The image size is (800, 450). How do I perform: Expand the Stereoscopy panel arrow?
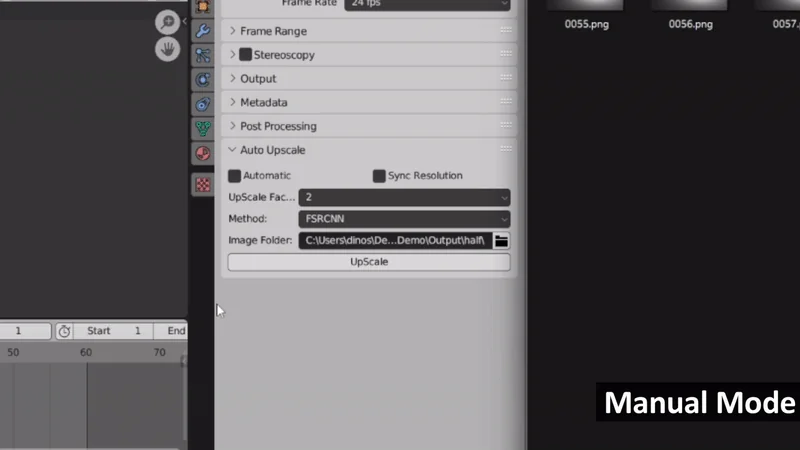coord(233,54)
